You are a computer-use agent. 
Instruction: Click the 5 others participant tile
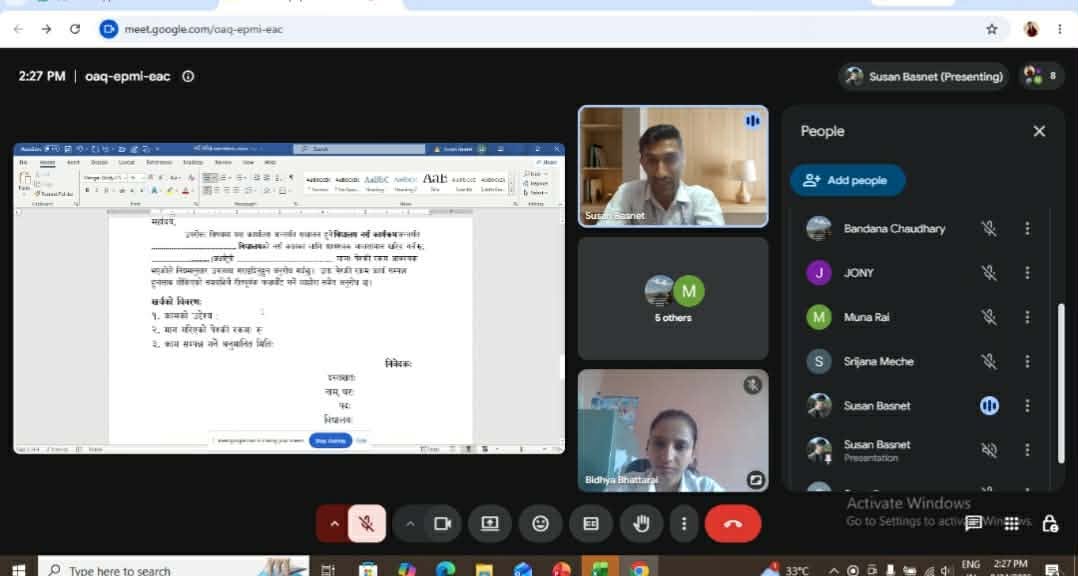pyautogui.click(x=673, y=298)
